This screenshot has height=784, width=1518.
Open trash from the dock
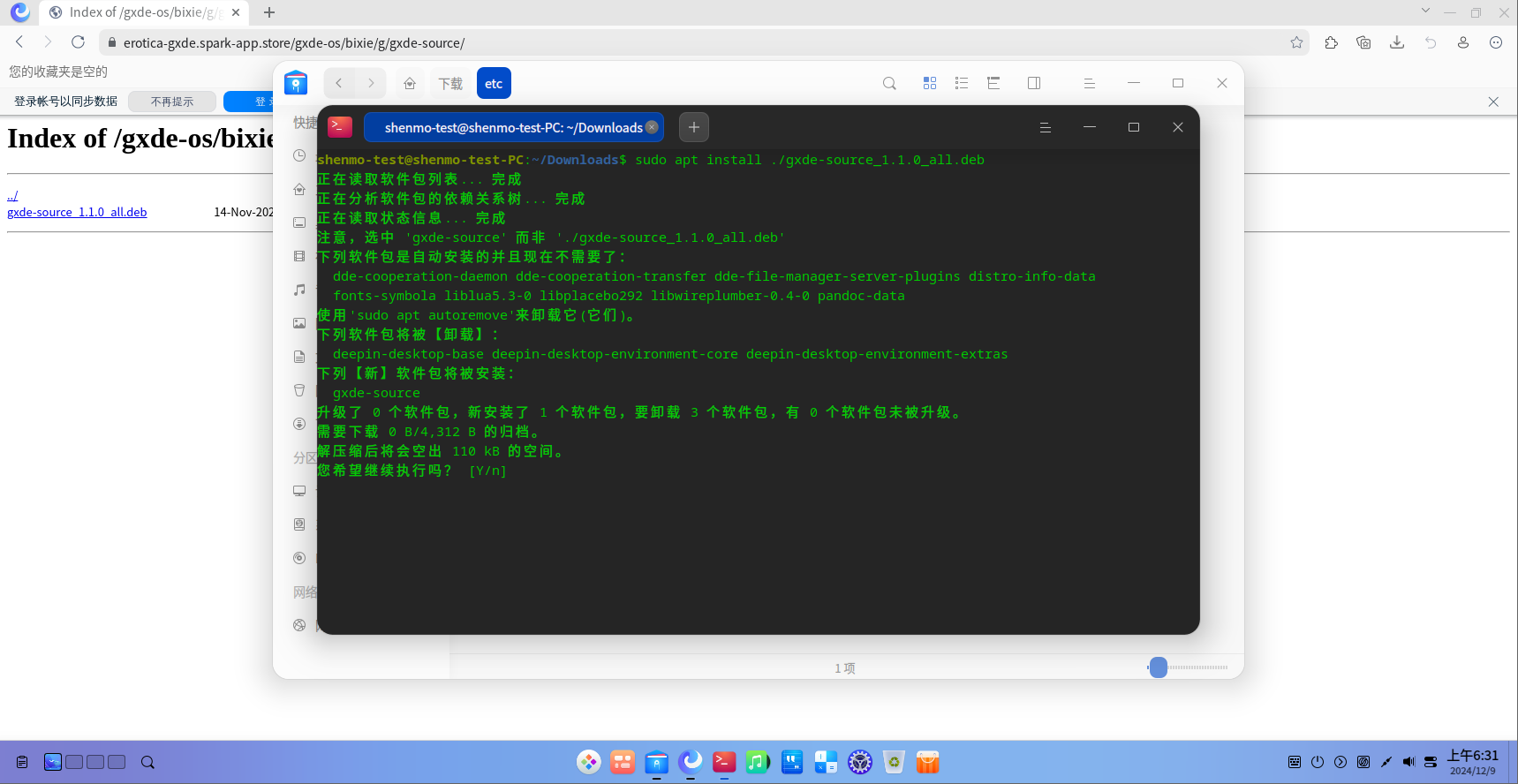(x=894, y=762)
